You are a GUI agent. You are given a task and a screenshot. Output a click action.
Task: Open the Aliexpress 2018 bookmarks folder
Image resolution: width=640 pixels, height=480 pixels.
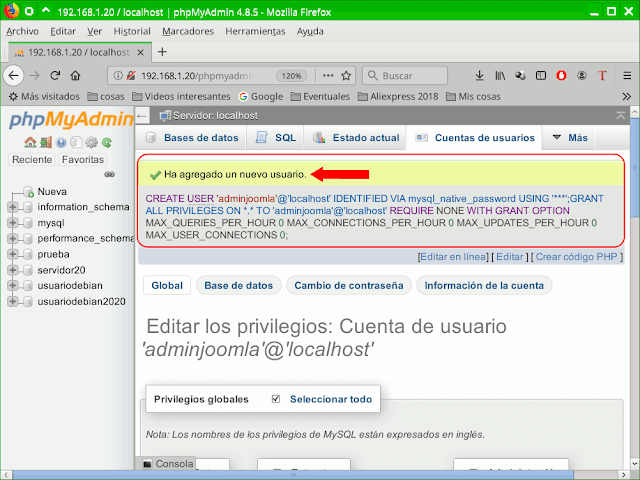coord(398,96)
